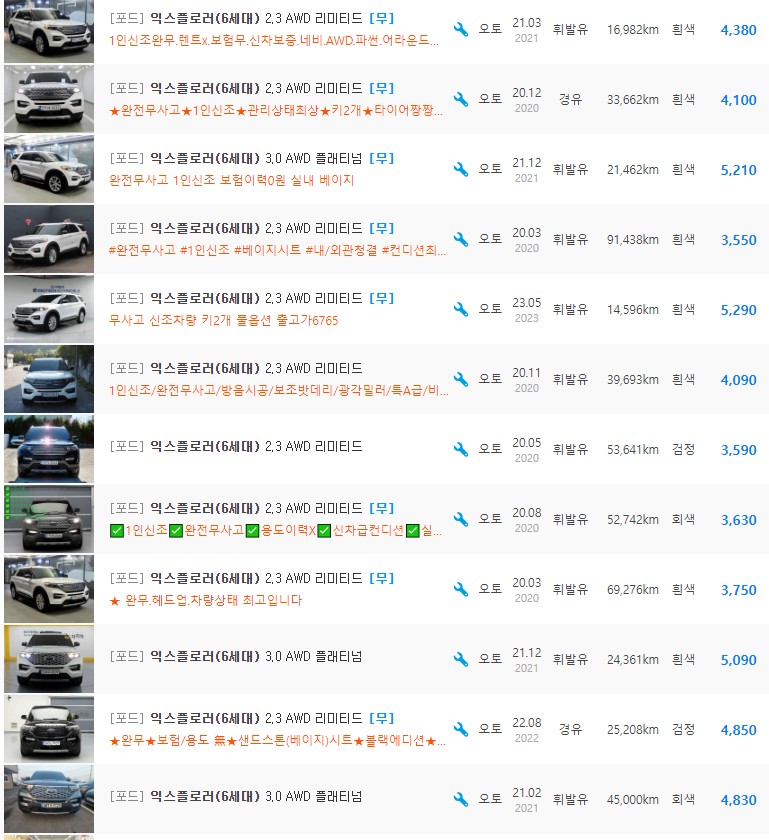Open thumbnail of Platinum Explorer priced 5,210
Viewport: 769px width, 840px height.
tap(49, 169)
